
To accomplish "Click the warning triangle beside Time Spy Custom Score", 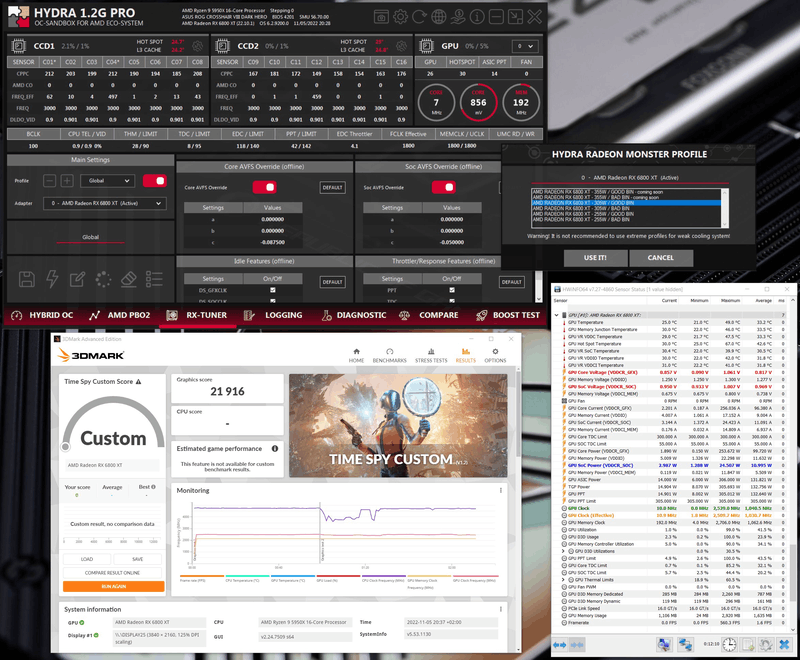I will [138, 382].
